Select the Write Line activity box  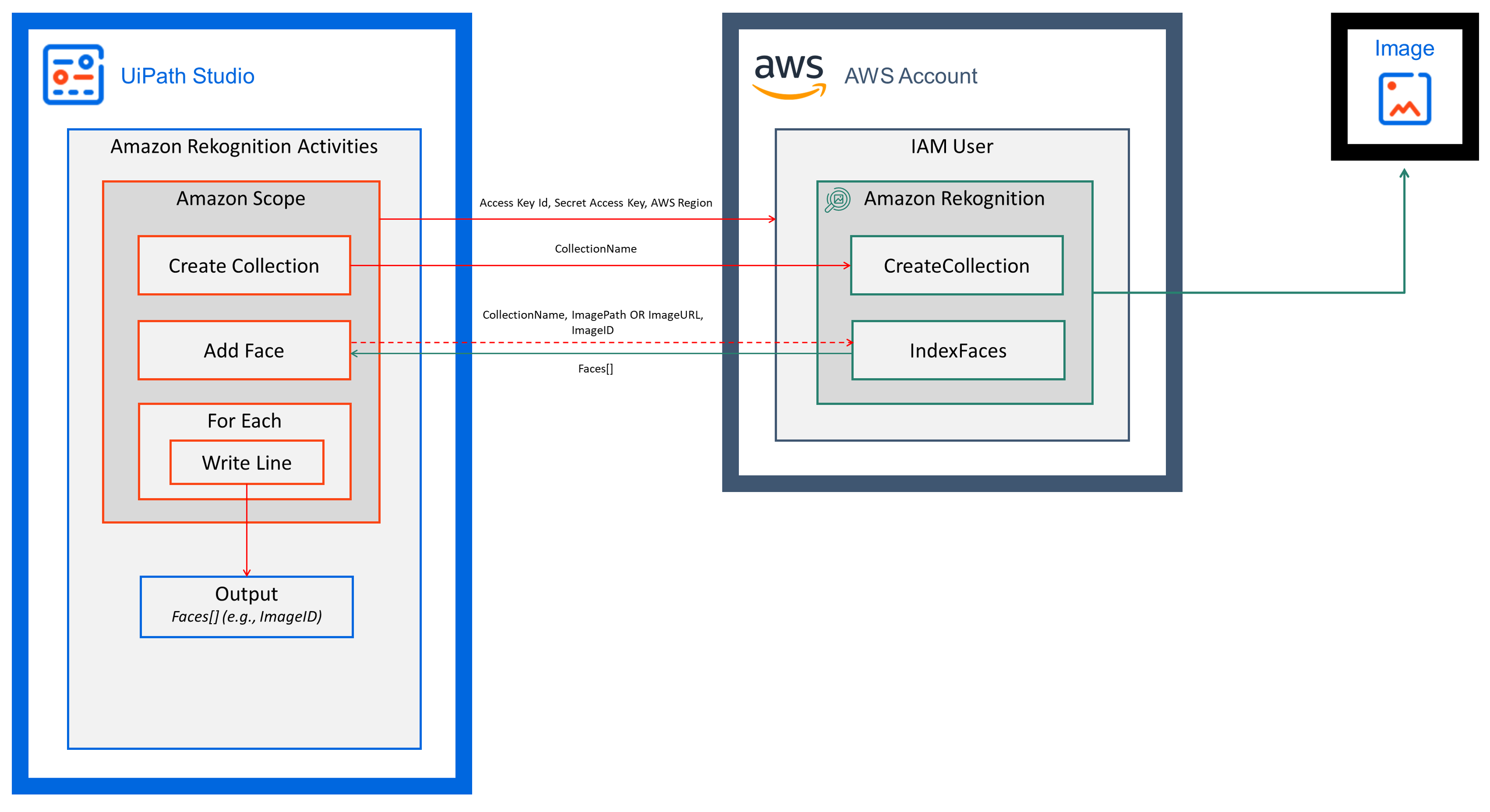click(247, 463)
